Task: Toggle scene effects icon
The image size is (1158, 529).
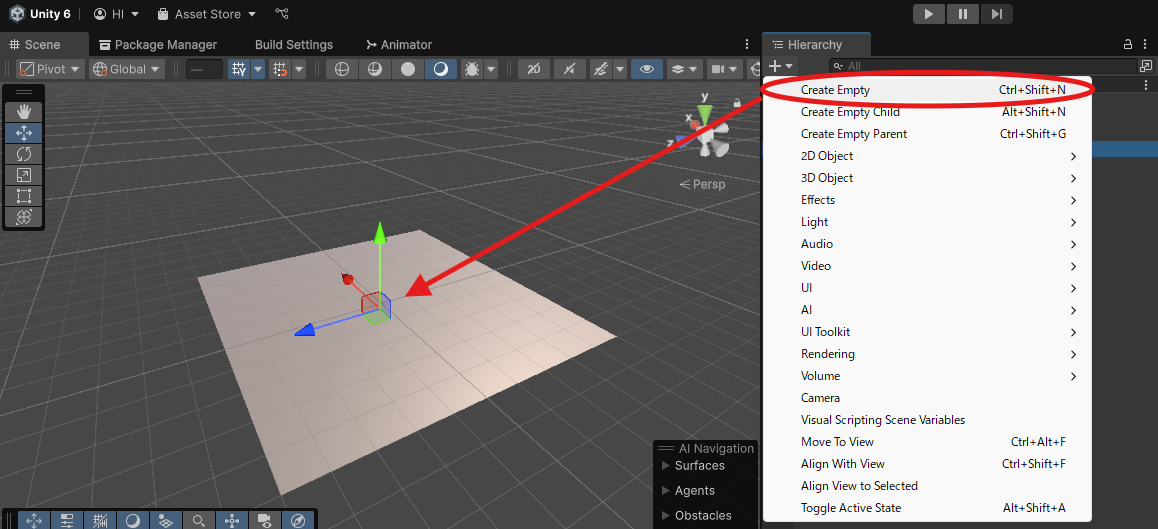Action: [601, 69]
